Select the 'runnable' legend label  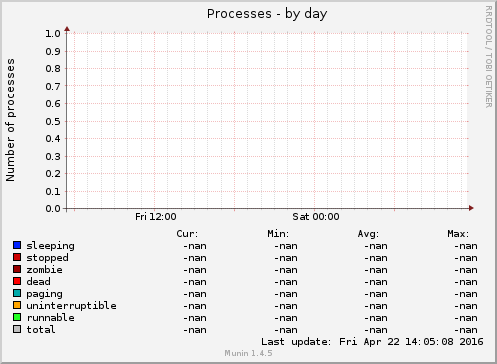coord(50,317)
